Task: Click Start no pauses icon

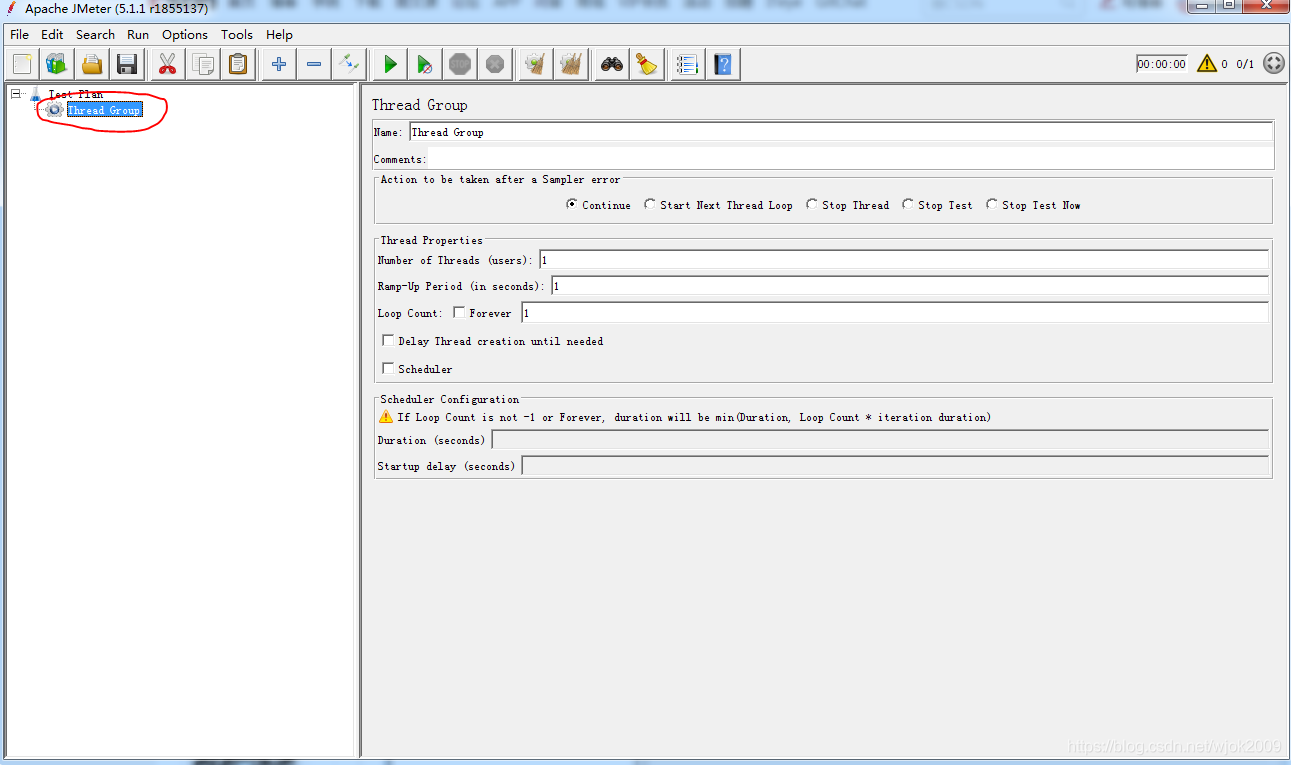Action: [425, 65]
